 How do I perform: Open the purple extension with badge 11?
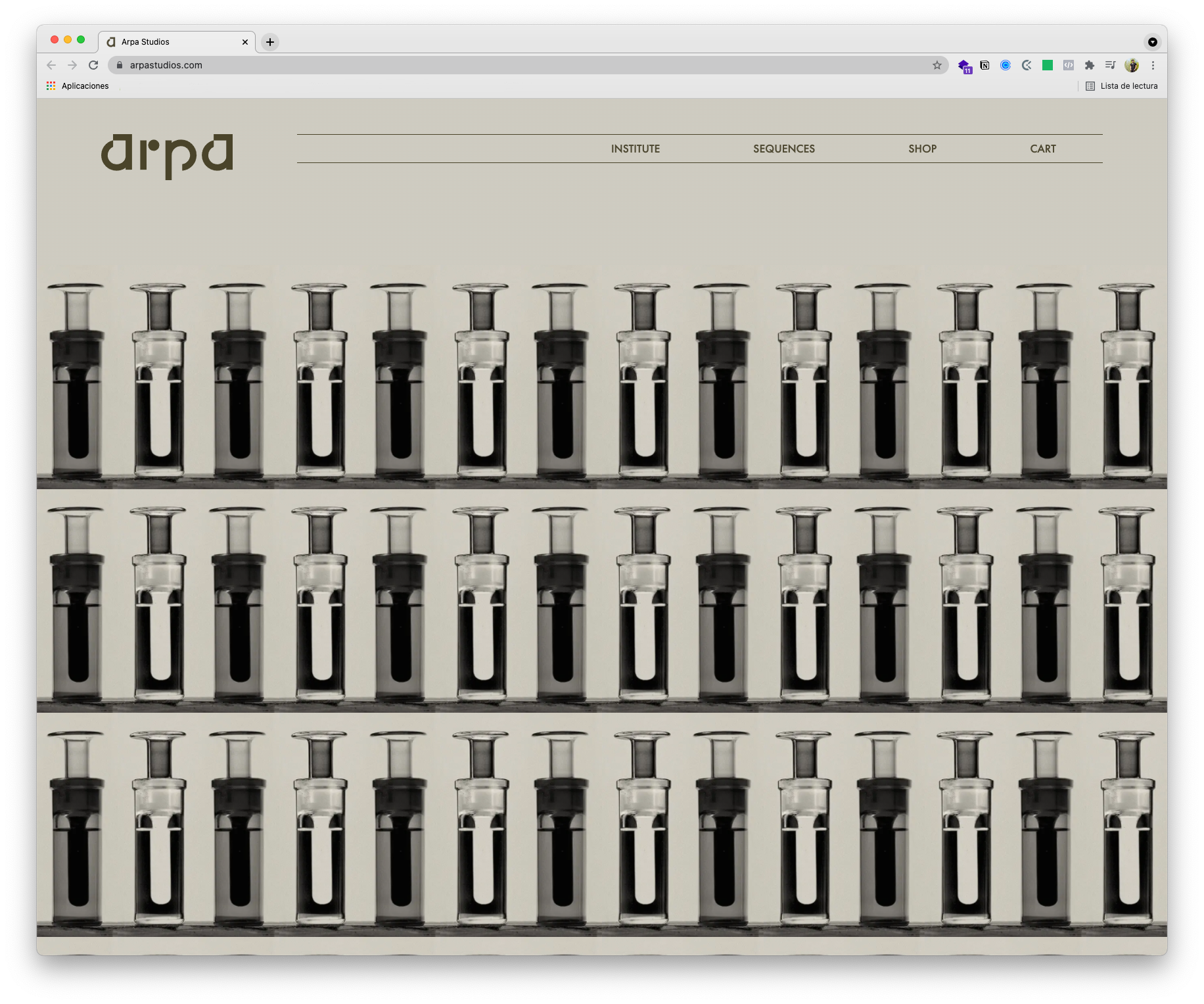point(964,66)
